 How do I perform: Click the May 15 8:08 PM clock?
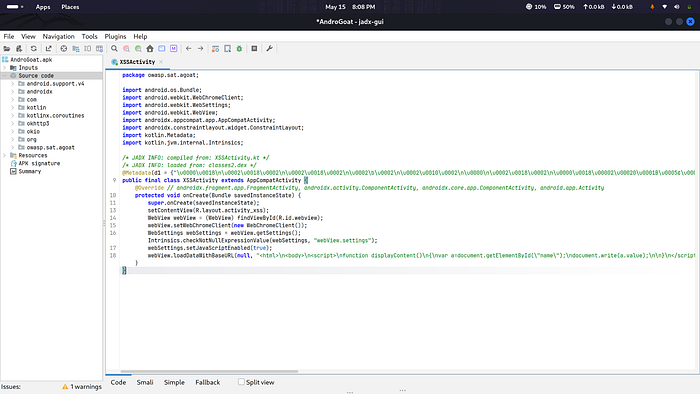pos(350,7)
